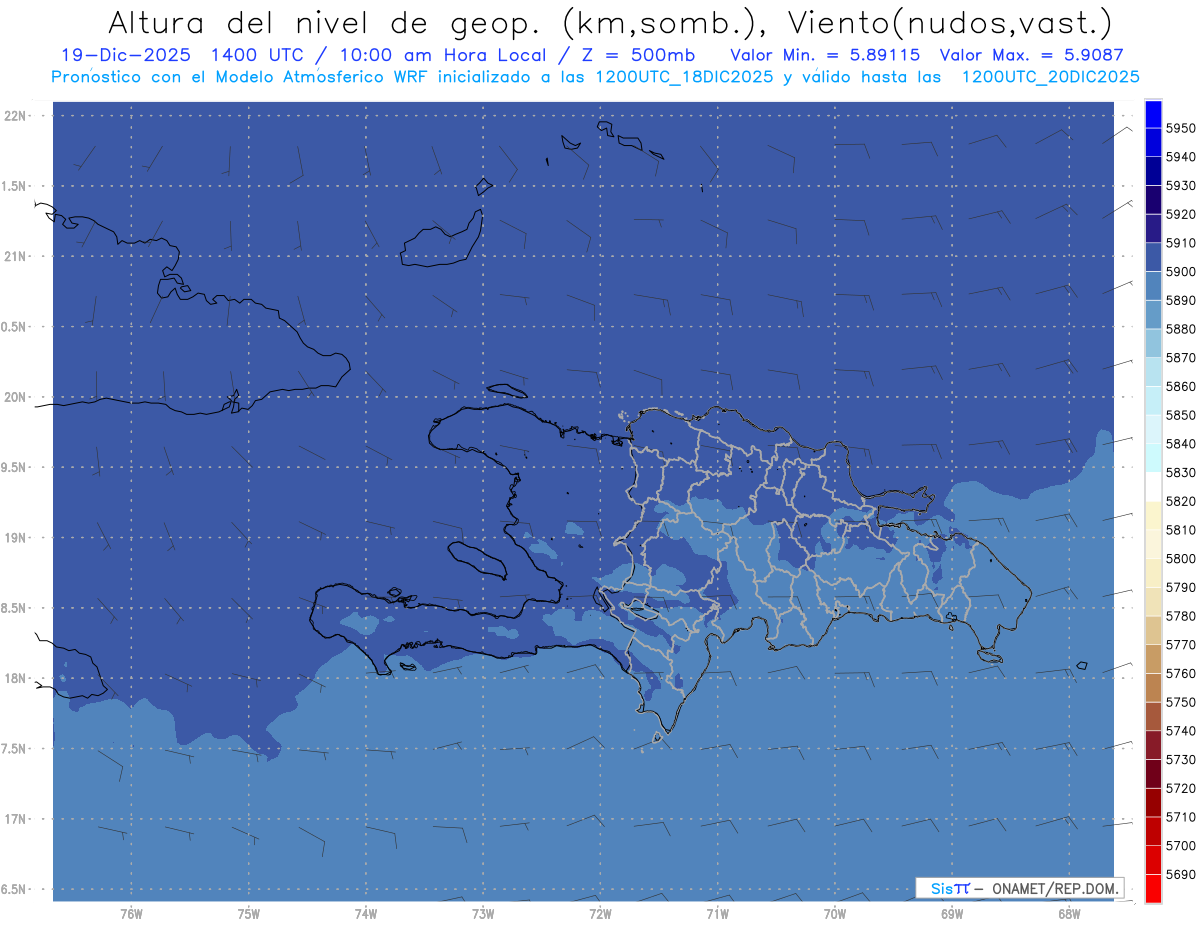This screenshot has width=1200, height=927.
Task: Click the '5880' colorbar label
Action: [1181, 329]
